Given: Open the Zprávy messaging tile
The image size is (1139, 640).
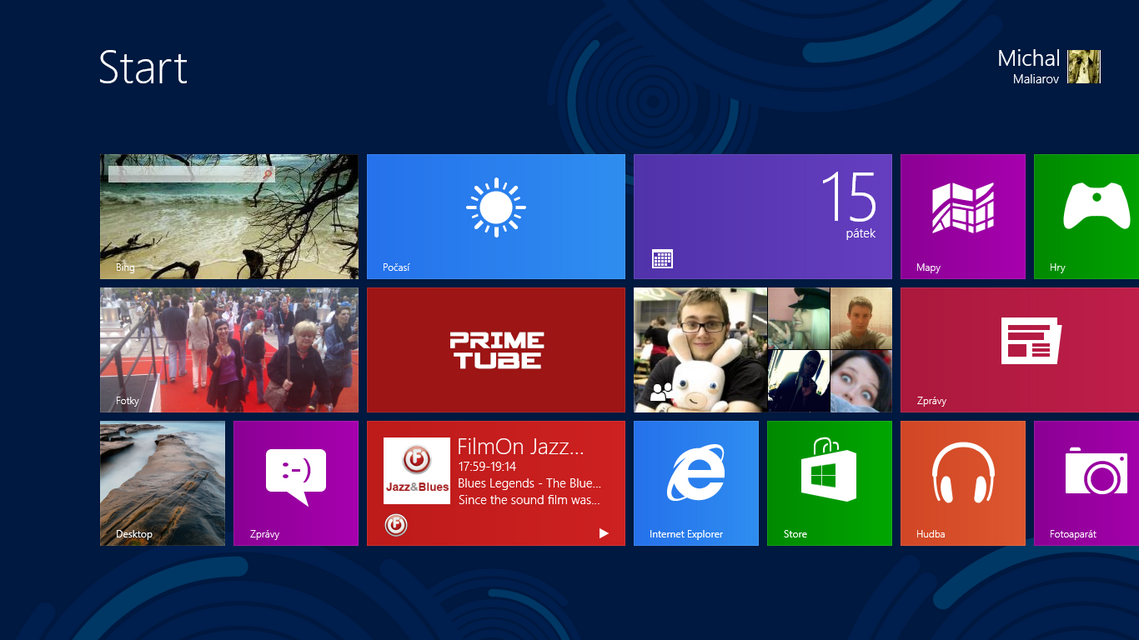Looking at the screenshot, I should click(296, 483).
